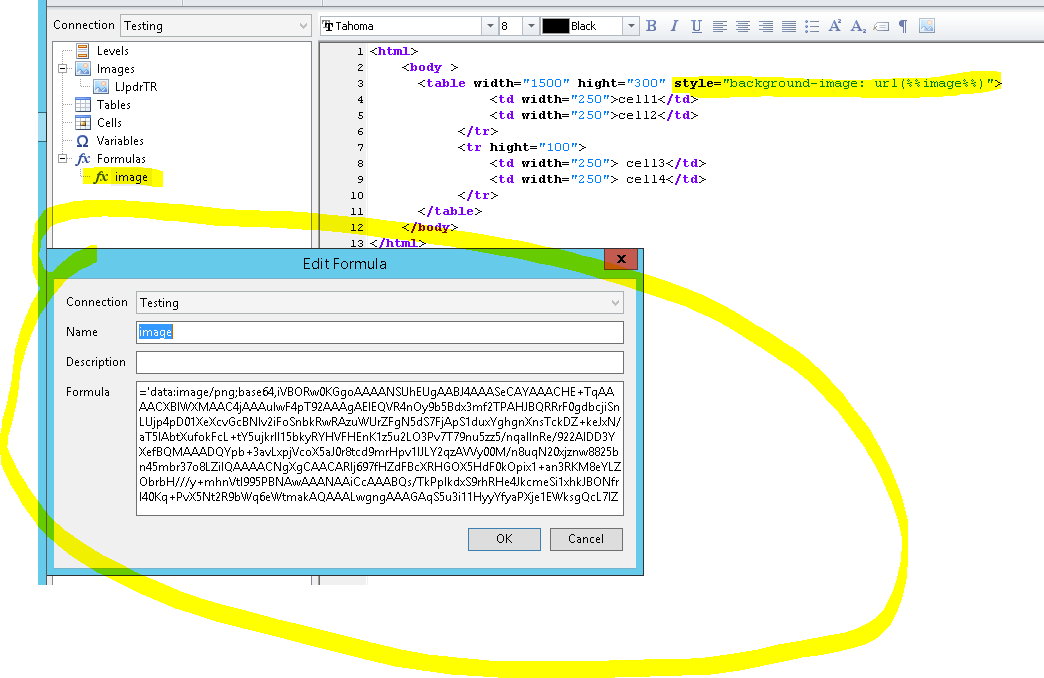Click the label/tag icon in toolbar
Image resolution: width=1044 pixels, height=678 pixels.
click(881, 27)
